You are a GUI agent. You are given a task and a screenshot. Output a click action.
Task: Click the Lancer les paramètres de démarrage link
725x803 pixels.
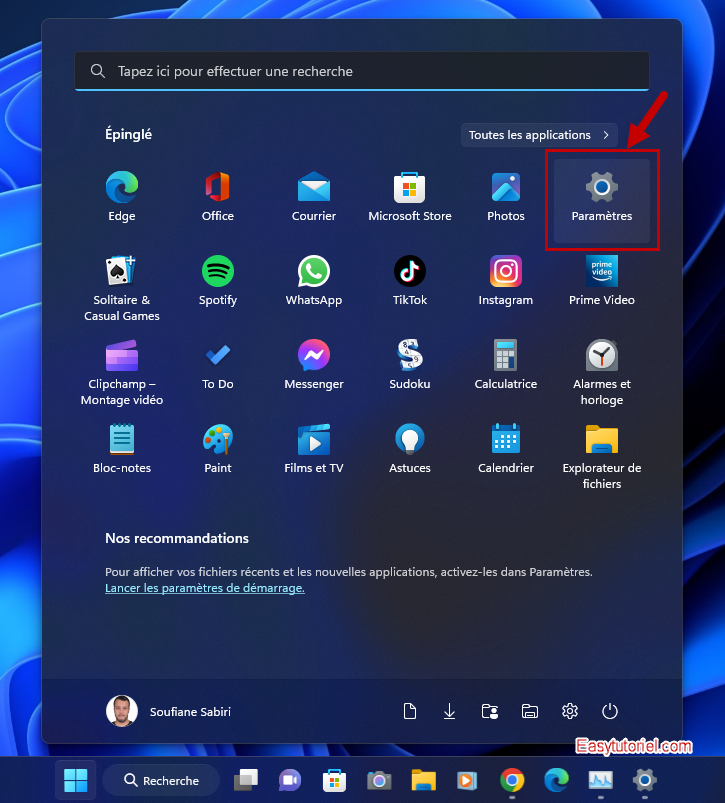[204, 588]
